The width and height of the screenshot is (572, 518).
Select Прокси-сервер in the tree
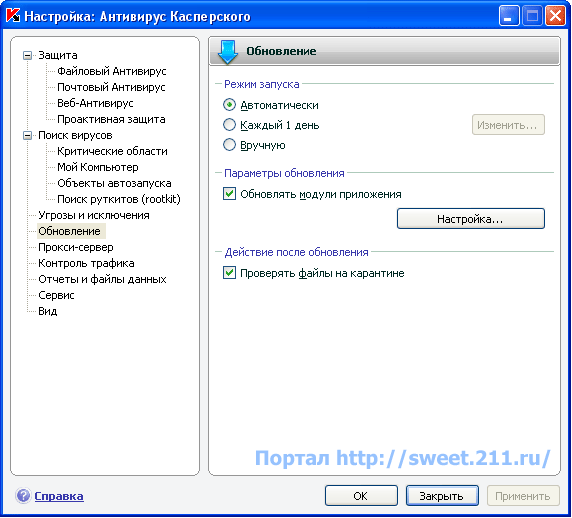pyautogui.click(x=76, y=247)
